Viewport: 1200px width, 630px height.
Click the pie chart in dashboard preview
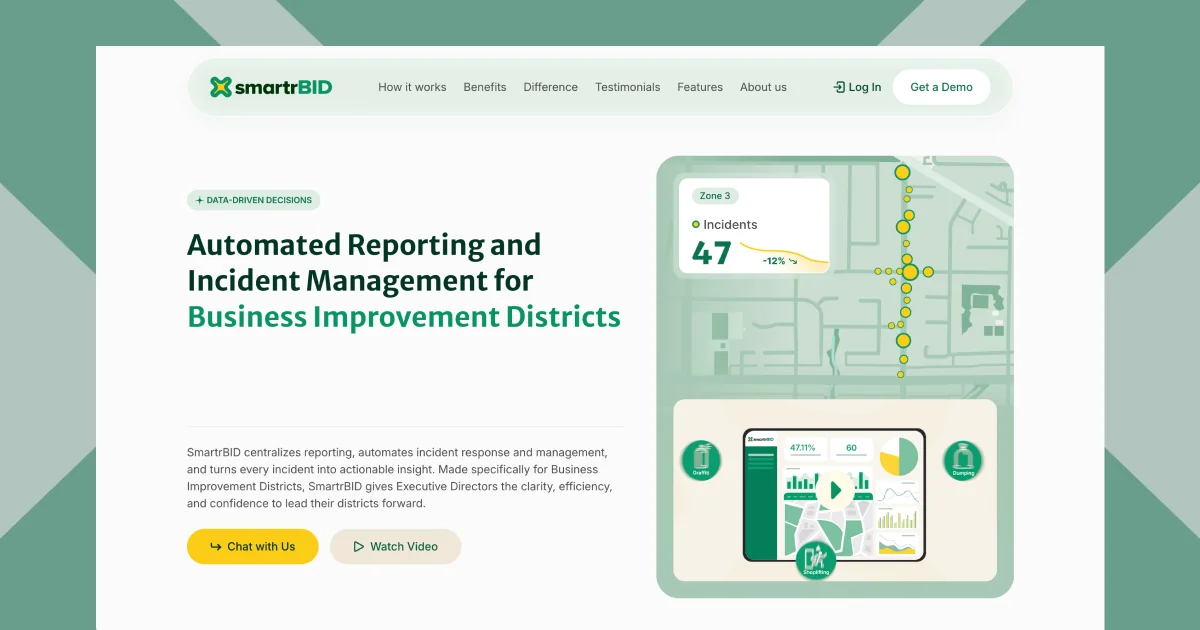coord(898,457)
